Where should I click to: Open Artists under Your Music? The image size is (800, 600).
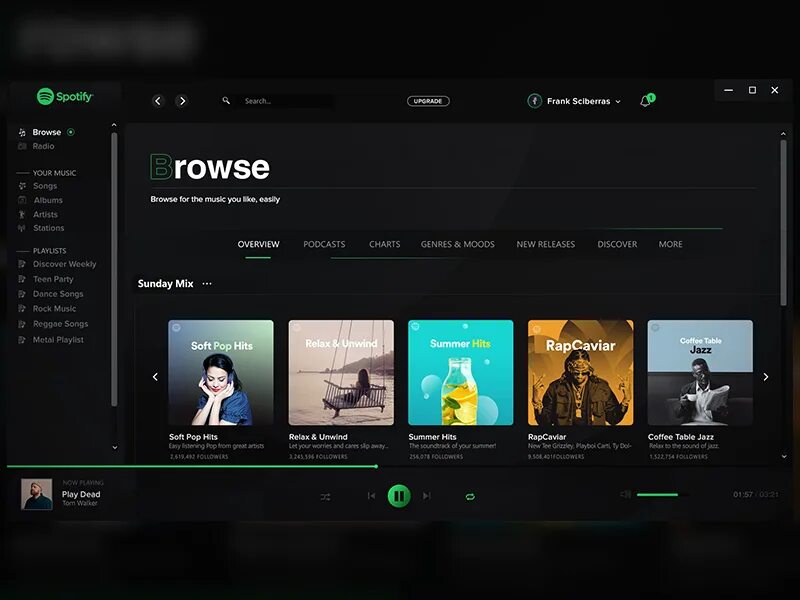pyautogui.click(x=45, y=214)
